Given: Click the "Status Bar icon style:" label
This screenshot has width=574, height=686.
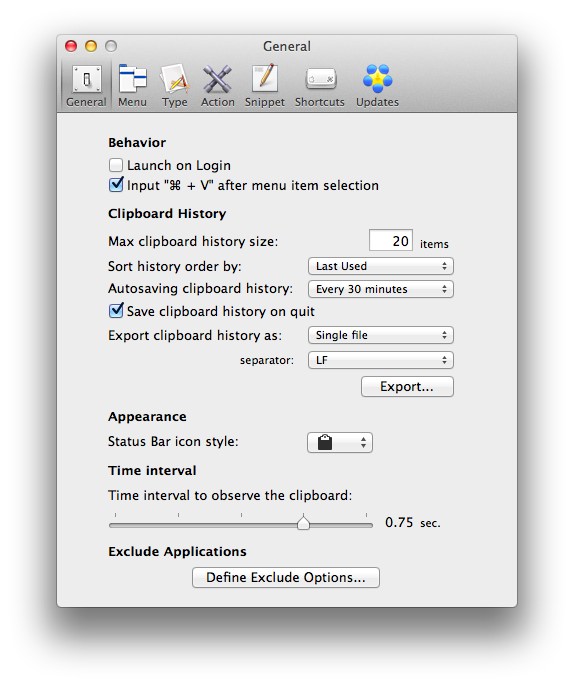Looking at the screenshot, I should (173, 441).
